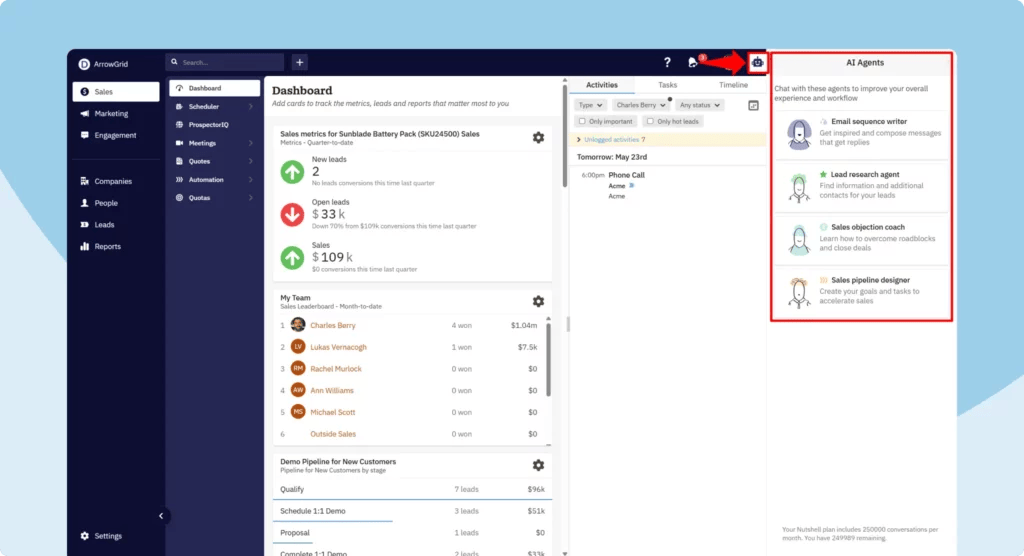Select Dashboard in the submenu
Image resolution: width=1024 pixels, height=556 pixels.
(x=215, y=88)
